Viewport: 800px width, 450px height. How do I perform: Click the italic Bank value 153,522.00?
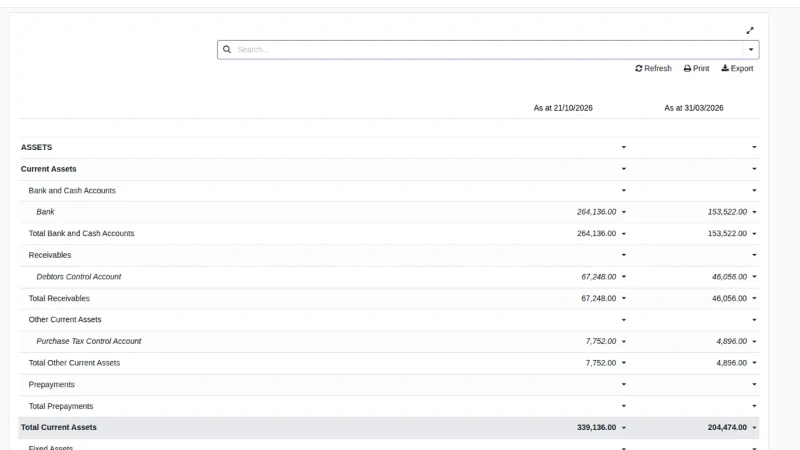point(727,212)
